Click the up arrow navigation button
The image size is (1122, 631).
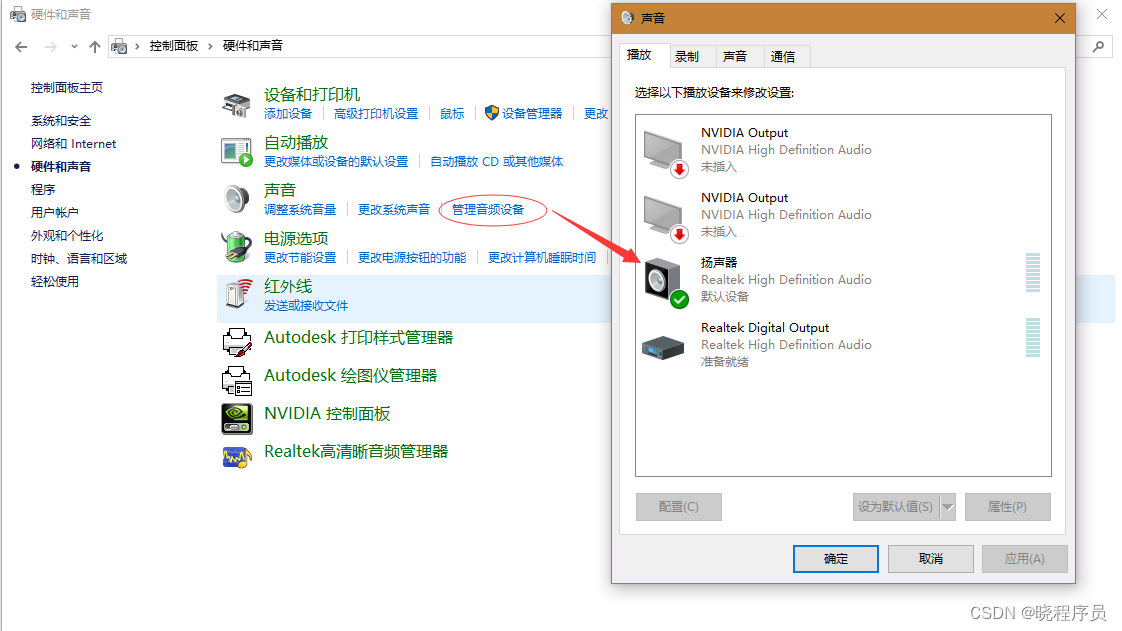(x=94, y=47)
